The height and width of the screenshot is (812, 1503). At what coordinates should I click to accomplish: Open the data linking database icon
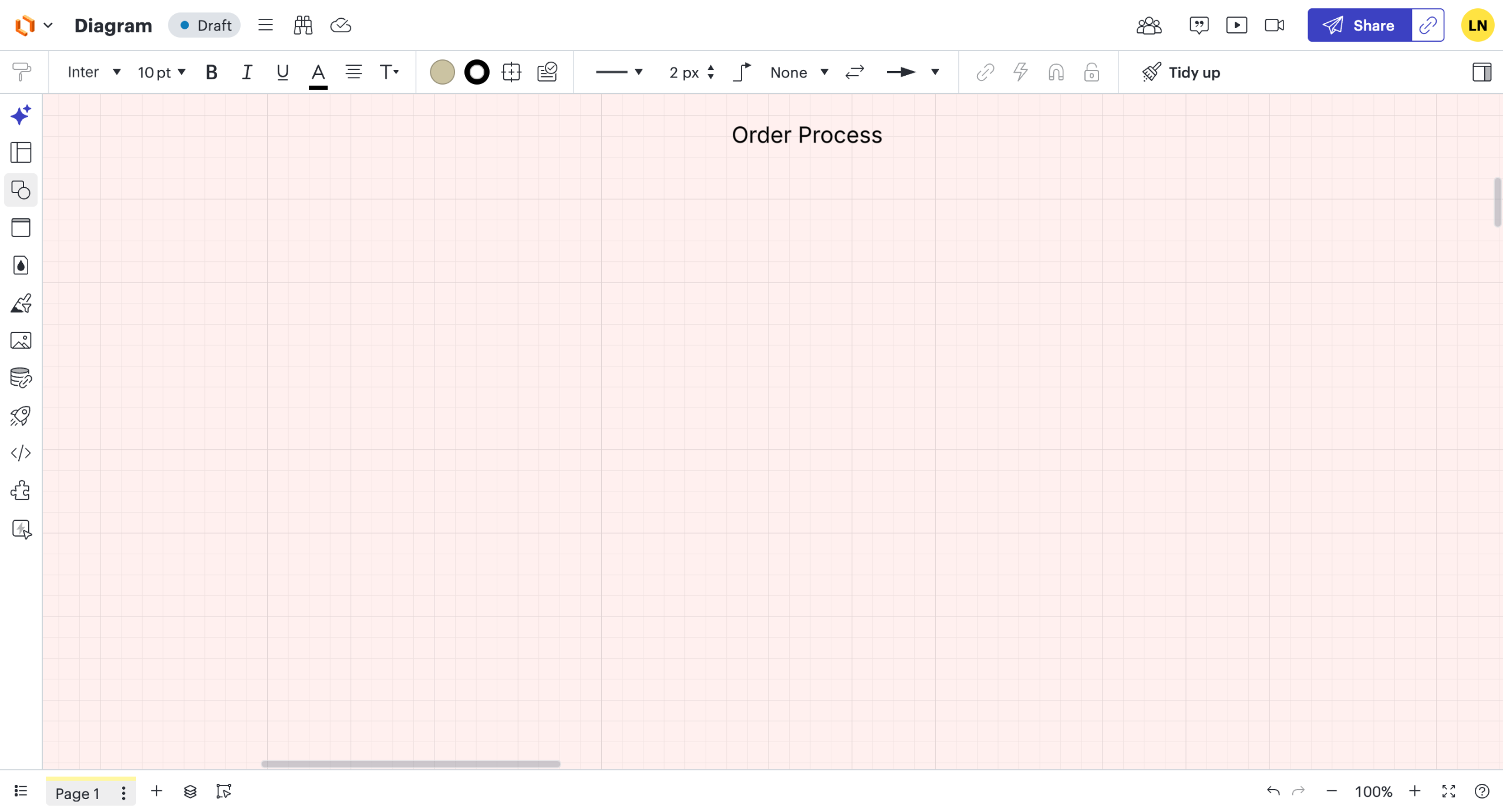(21, 378)
